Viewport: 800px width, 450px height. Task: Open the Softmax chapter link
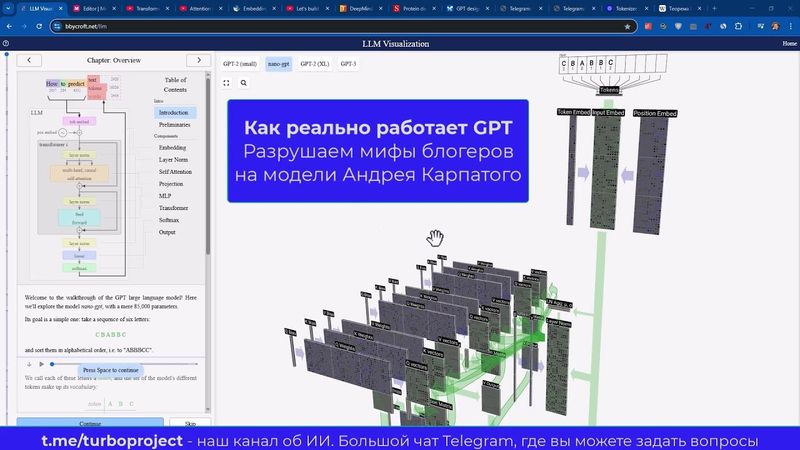169,220
